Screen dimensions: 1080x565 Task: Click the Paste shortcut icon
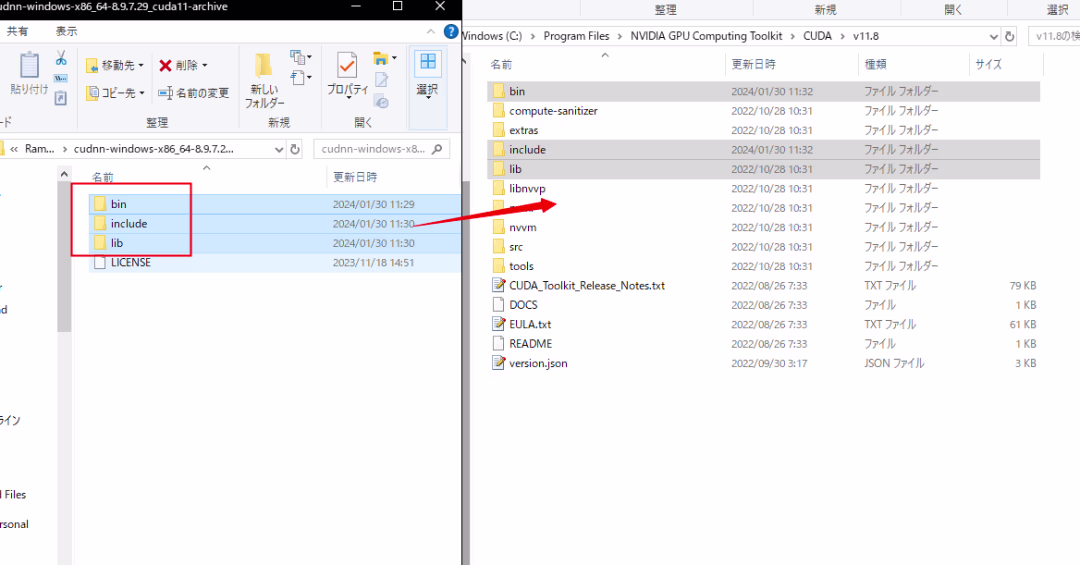click(61, 99)
